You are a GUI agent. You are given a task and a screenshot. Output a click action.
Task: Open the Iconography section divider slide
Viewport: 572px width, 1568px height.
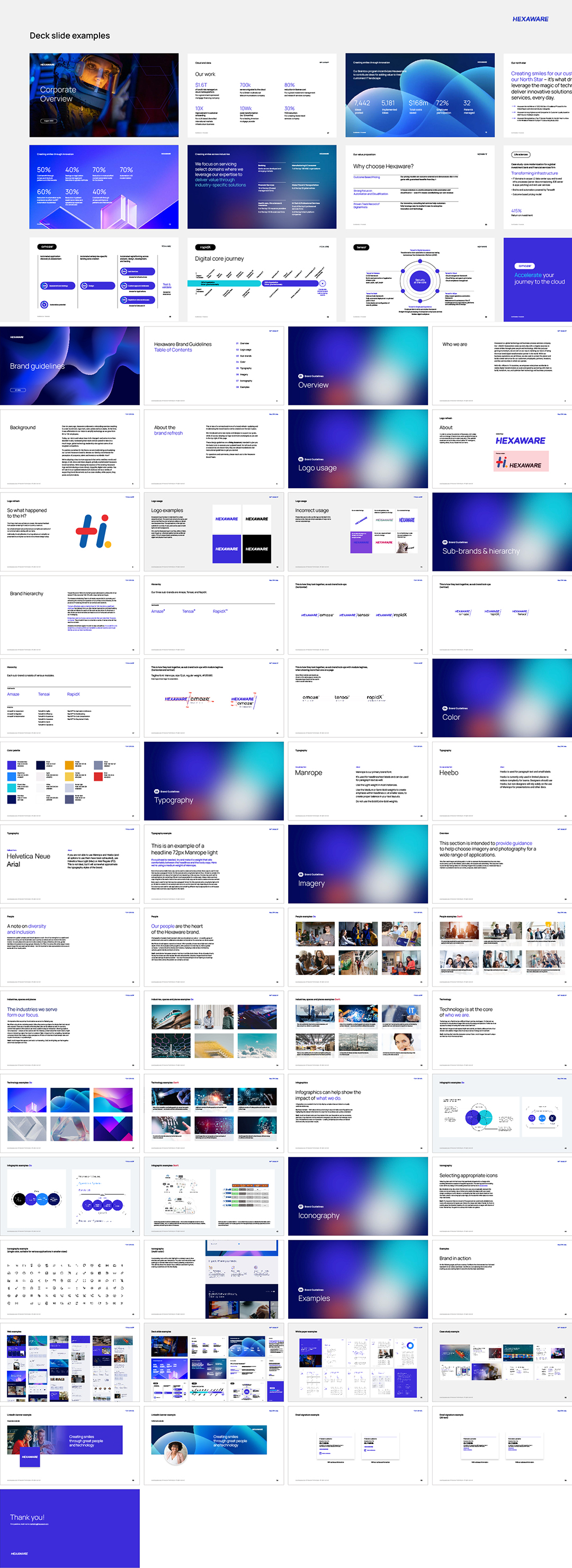358,1196
